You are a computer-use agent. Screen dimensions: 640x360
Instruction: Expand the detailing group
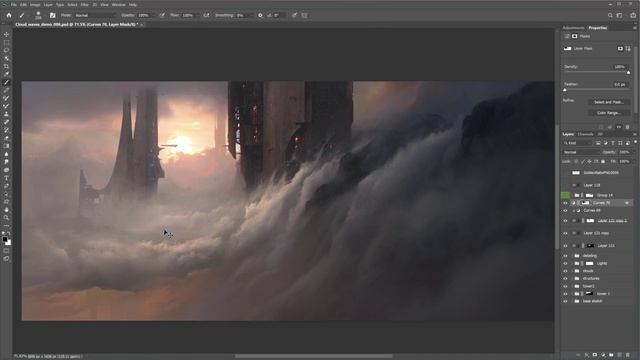click(x=572, y=256)
